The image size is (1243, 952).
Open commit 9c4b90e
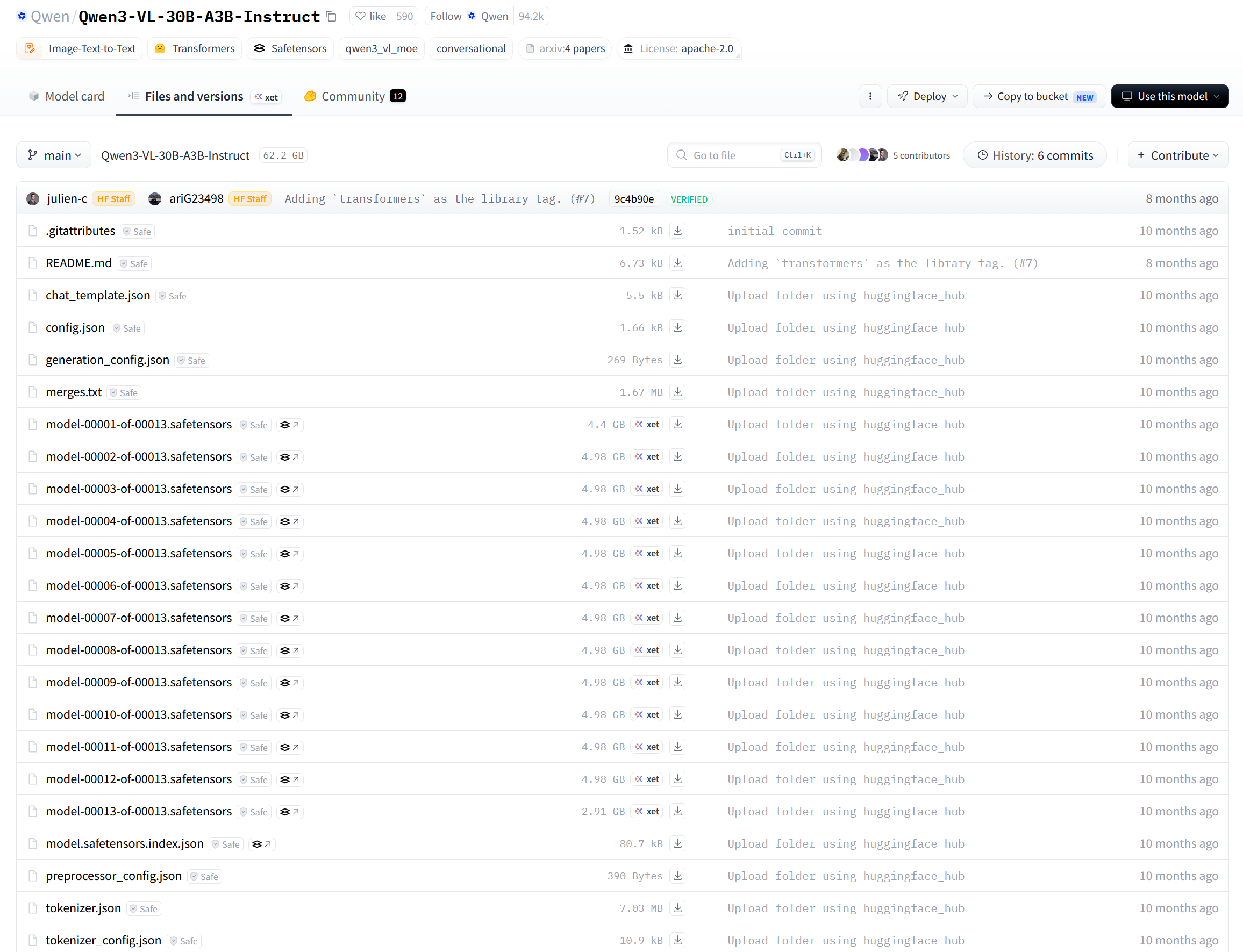coord(634,199)
